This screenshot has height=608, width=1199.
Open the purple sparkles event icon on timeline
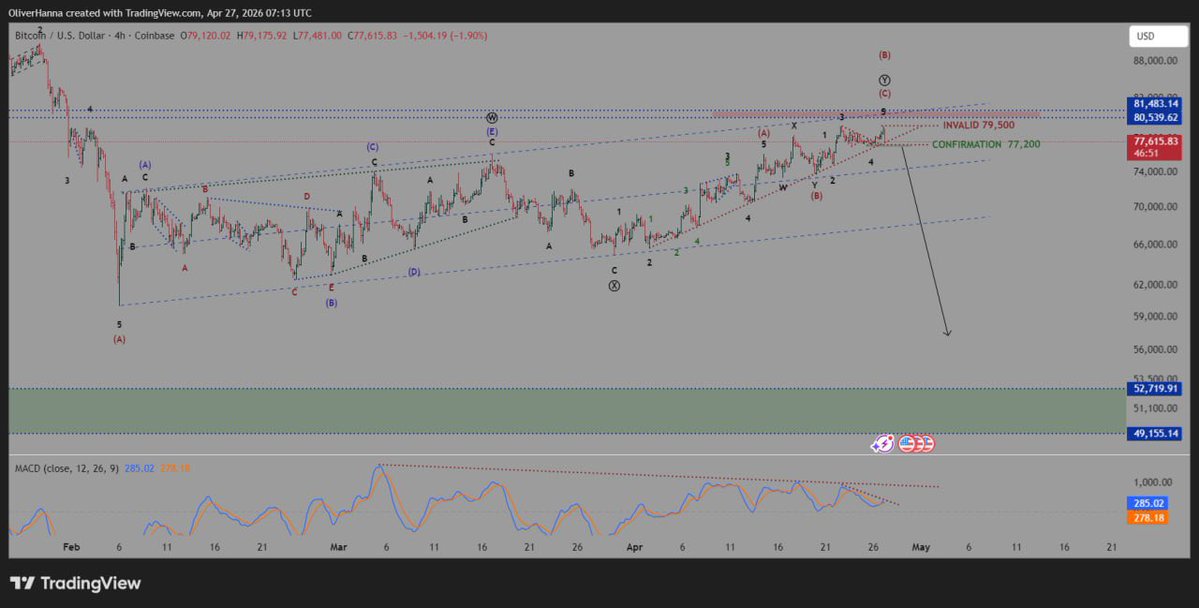click(x=882, y=443)
